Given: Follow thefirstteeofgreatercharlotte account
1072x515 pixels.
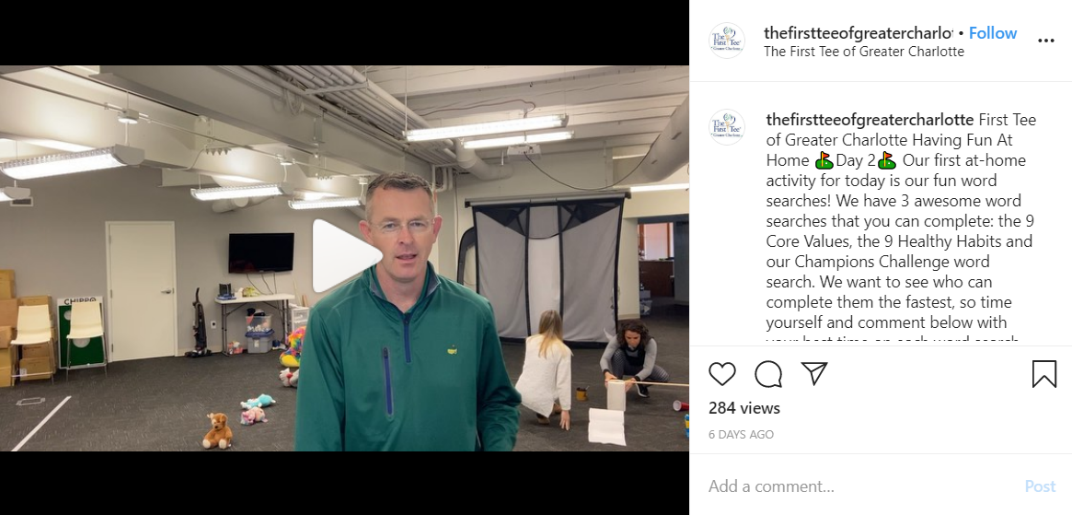Looking at the screenshot, I should [x=993, y=33].
